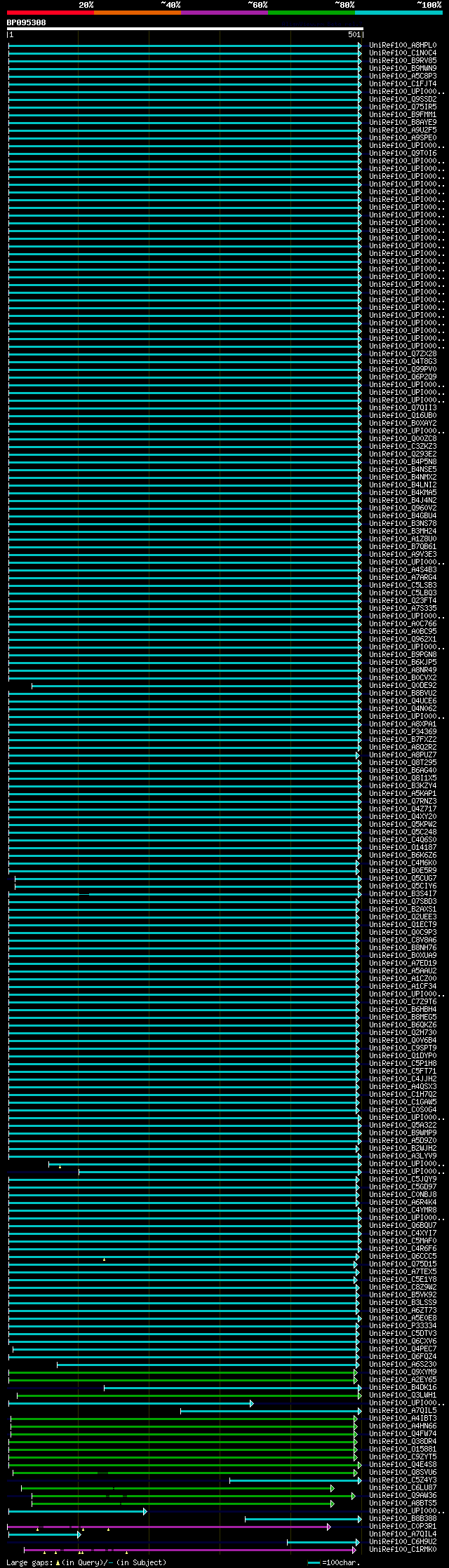Select hit label UniRef100_Q7RNZ3
449x1568 pixels.
click(403, 801)
